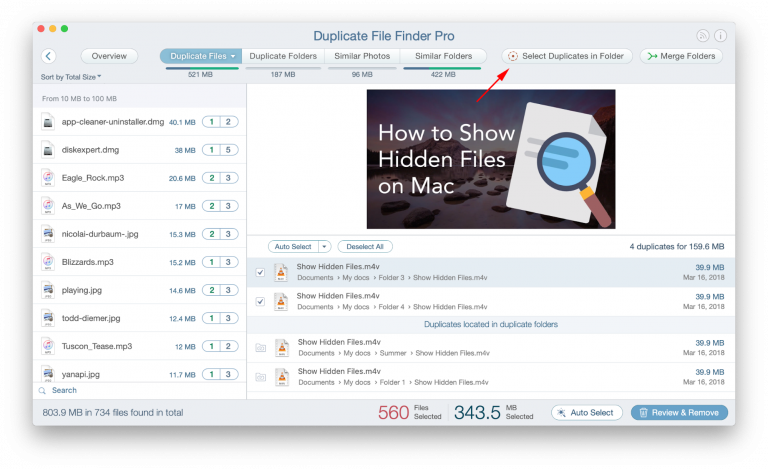Image resolution: width=768 pixels, height=469 pixels.
Task: Click VLC icon of Folder 1 duplicate
Action: click(282, 377)
